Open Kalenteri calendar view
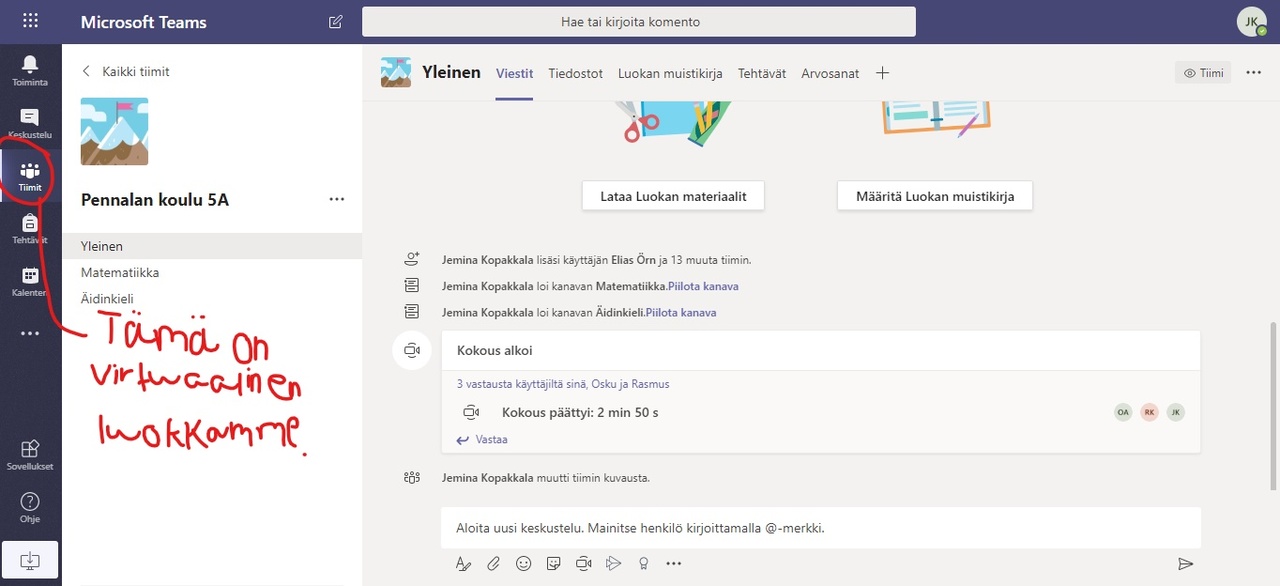The width and height of the screenshot is (1280, 586). (x=30, y=282)
